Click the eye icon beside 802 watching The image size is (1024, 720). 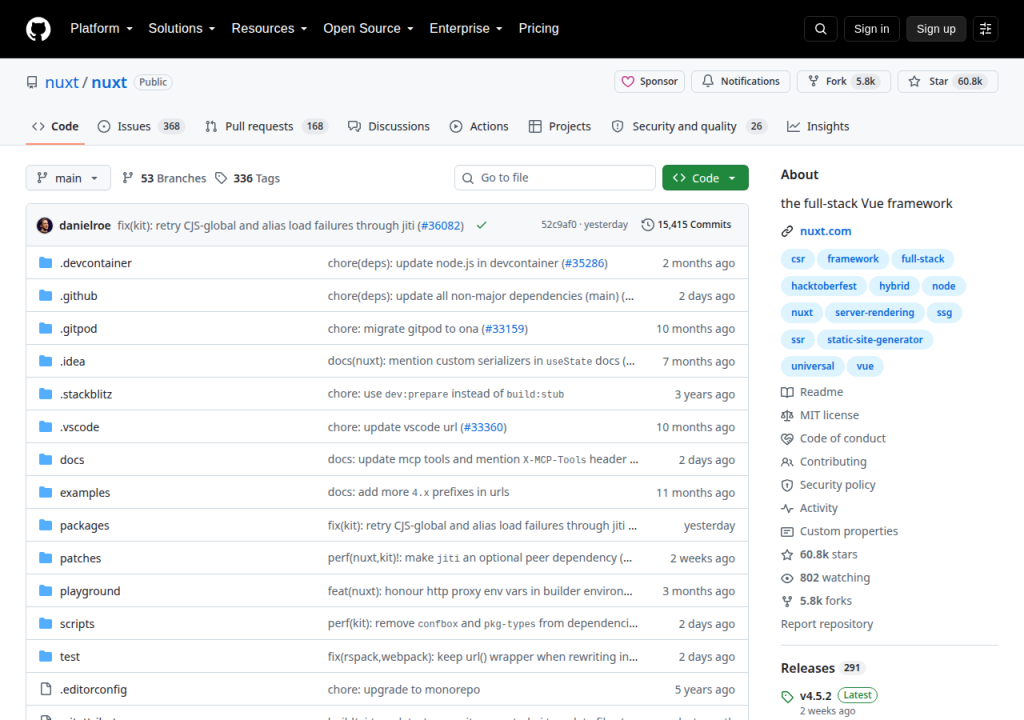[x=787, y=578]
